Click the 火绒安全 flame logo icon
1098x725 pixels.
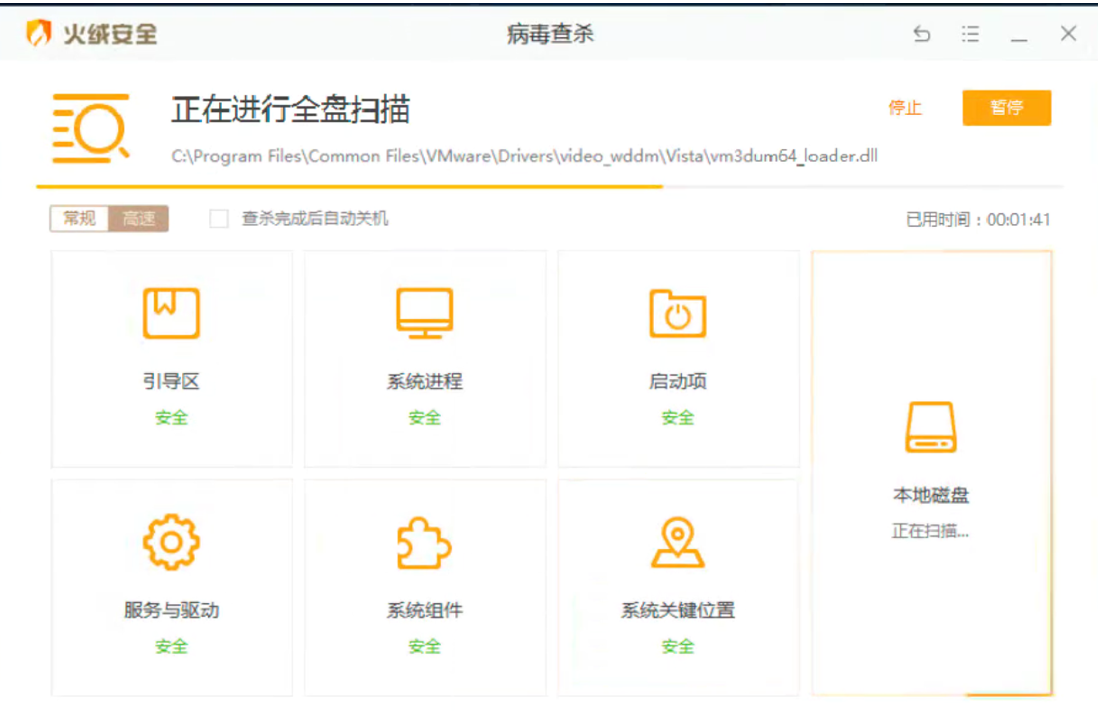click(x=38, y=32)
